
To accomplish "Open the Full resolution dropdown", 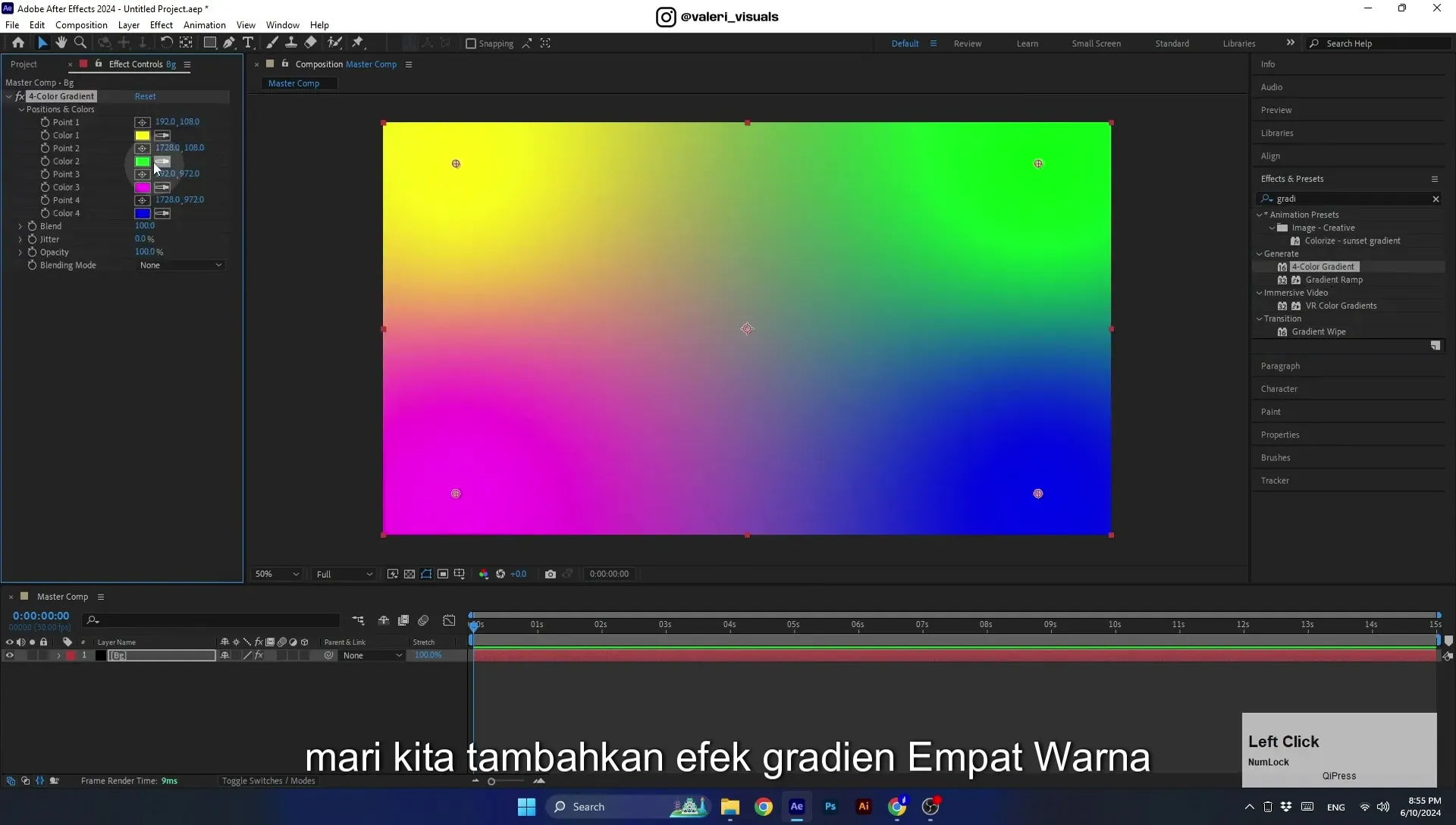I will 344,574.
